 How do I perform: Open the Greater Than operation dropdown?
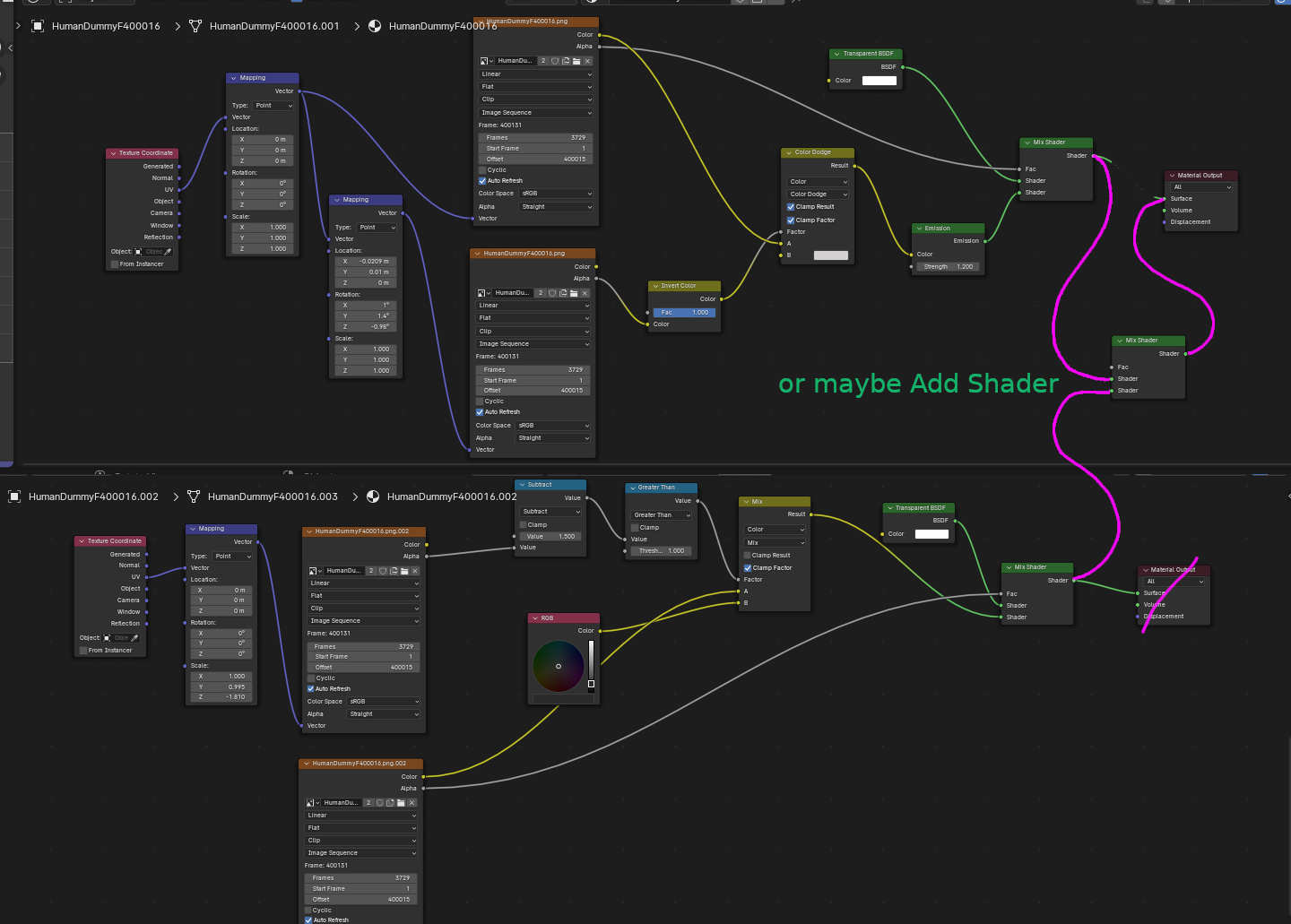coord(662,515)
